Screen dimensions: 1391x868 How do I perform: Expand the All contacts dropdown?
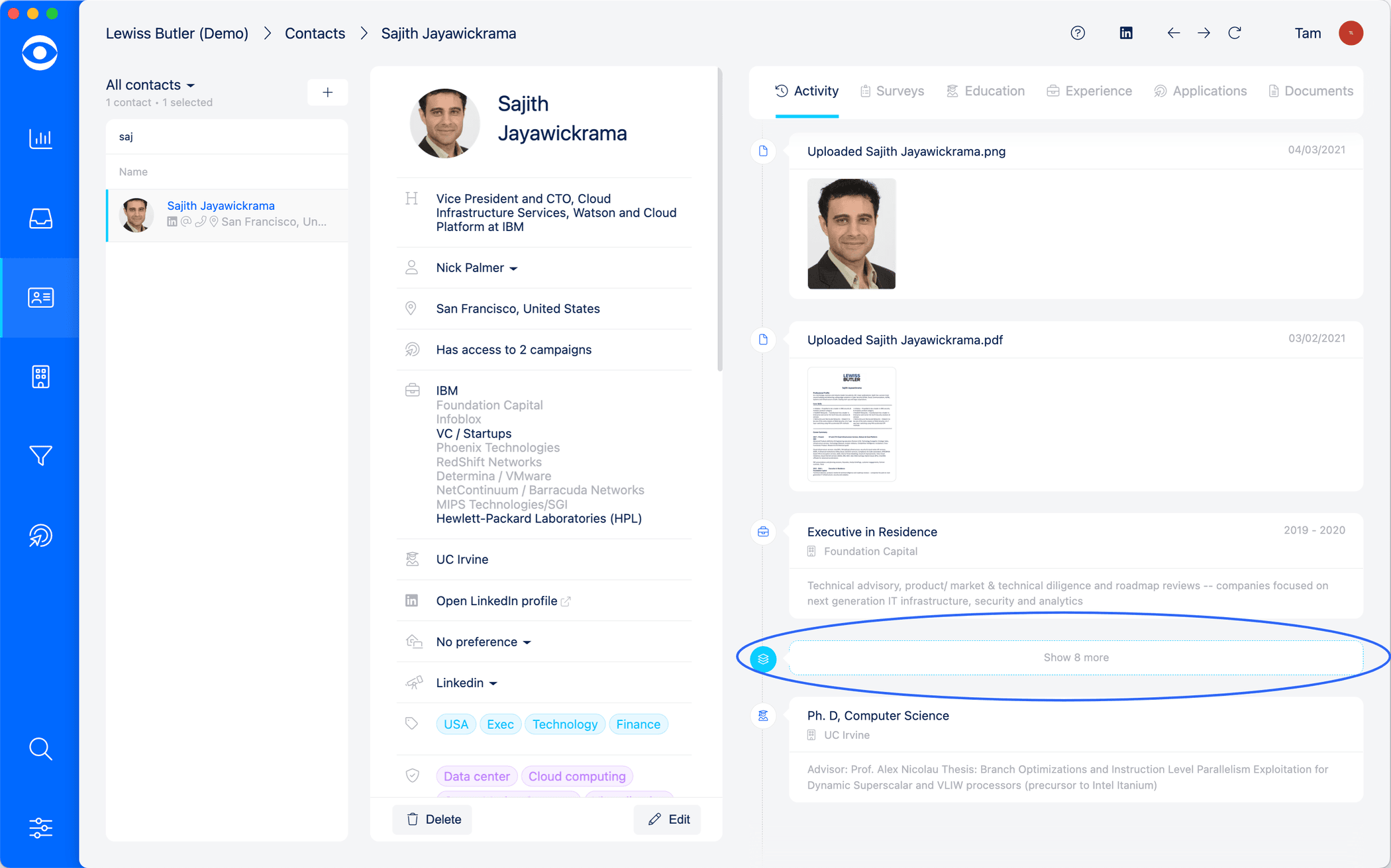(150, 85)
